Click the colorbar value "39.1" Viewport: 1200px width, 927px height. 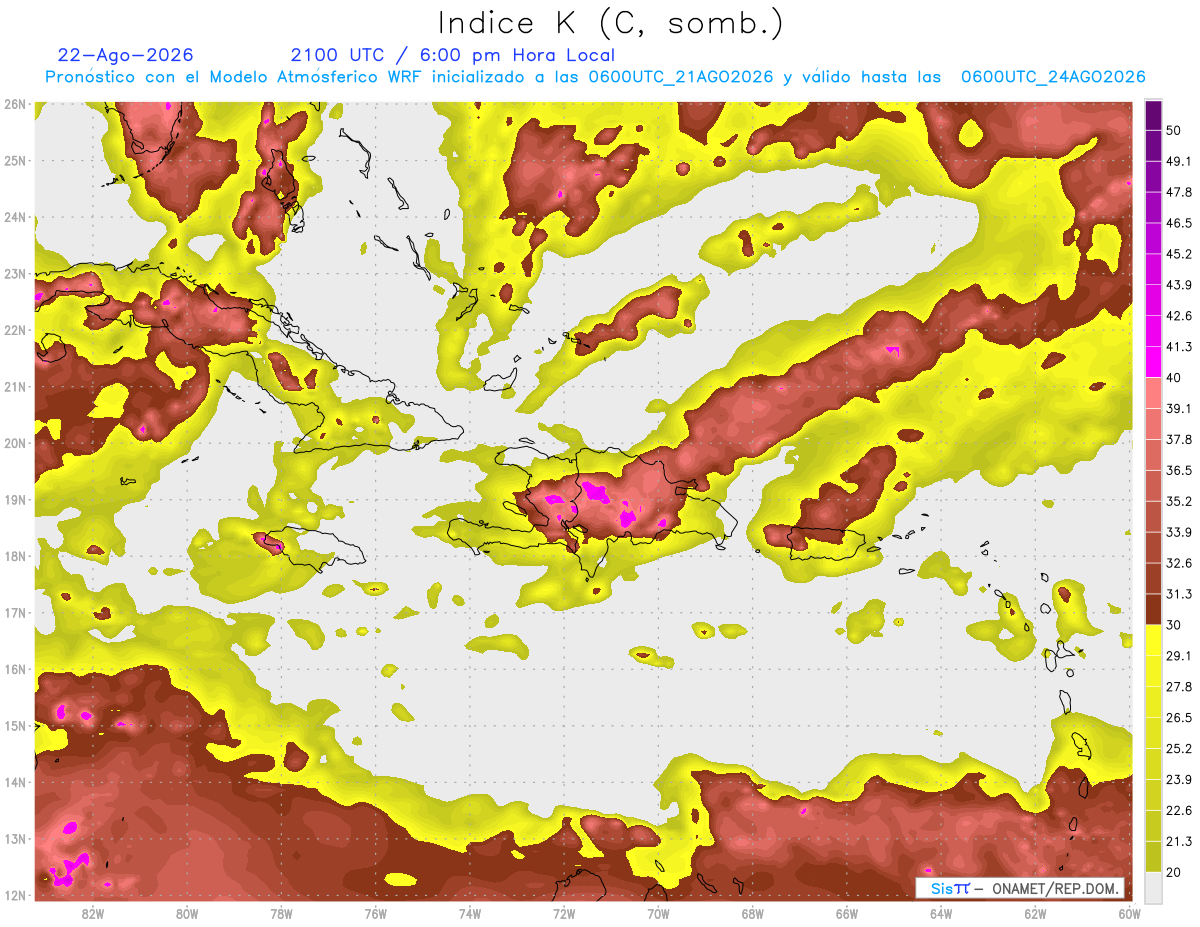click(1178, 408)
